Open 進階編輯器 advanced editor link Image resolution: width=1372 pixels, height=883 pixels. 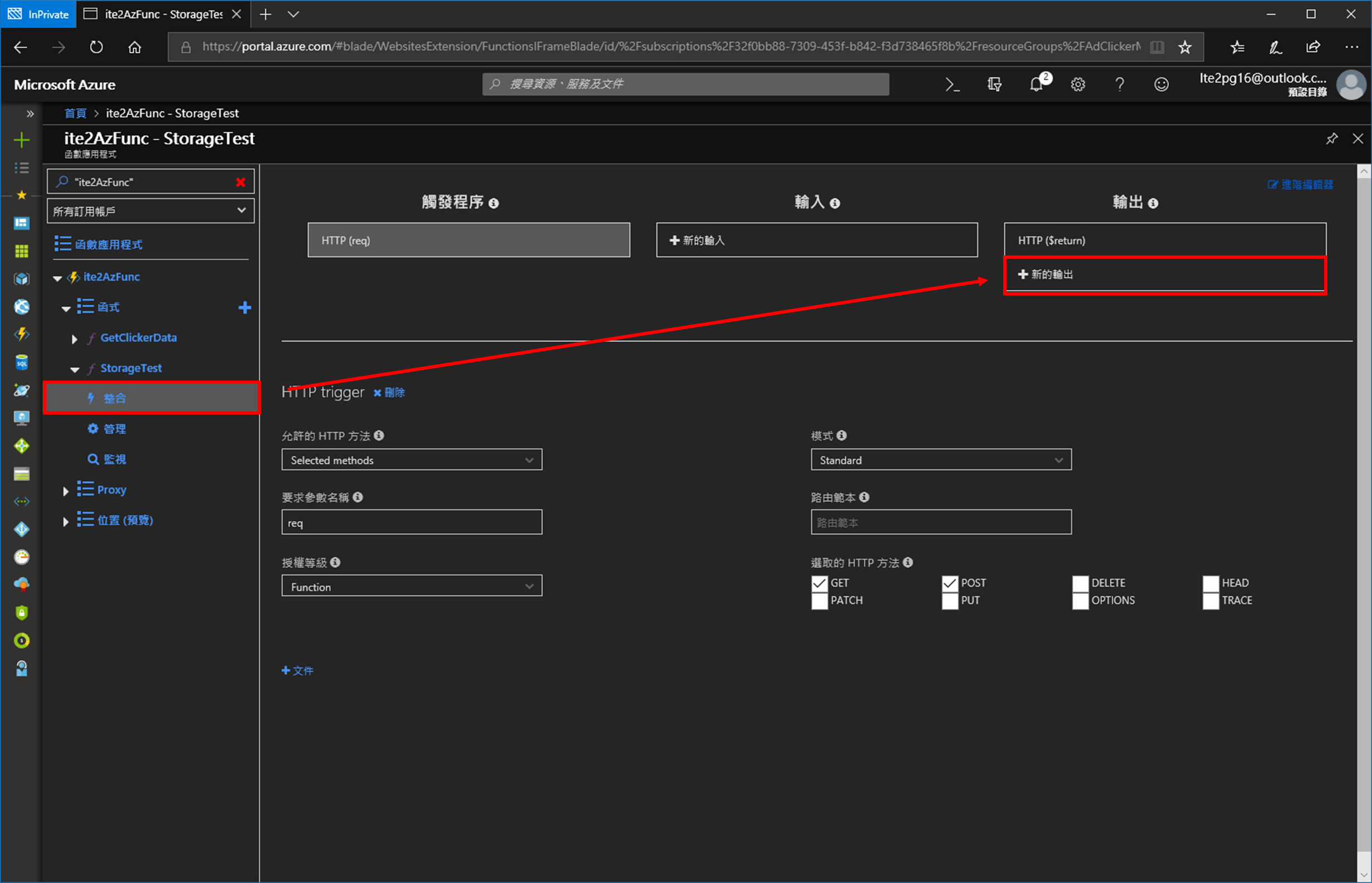[1300, 185]
